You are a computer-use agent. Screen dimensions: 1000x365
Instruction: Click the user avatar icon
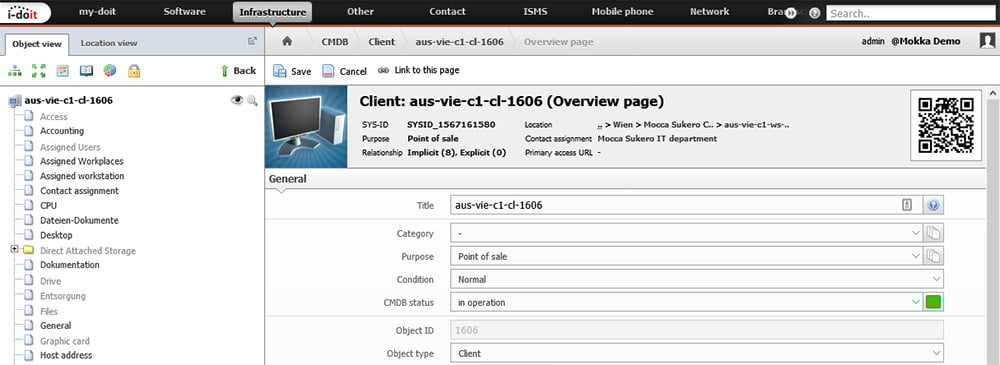(987, 41)
